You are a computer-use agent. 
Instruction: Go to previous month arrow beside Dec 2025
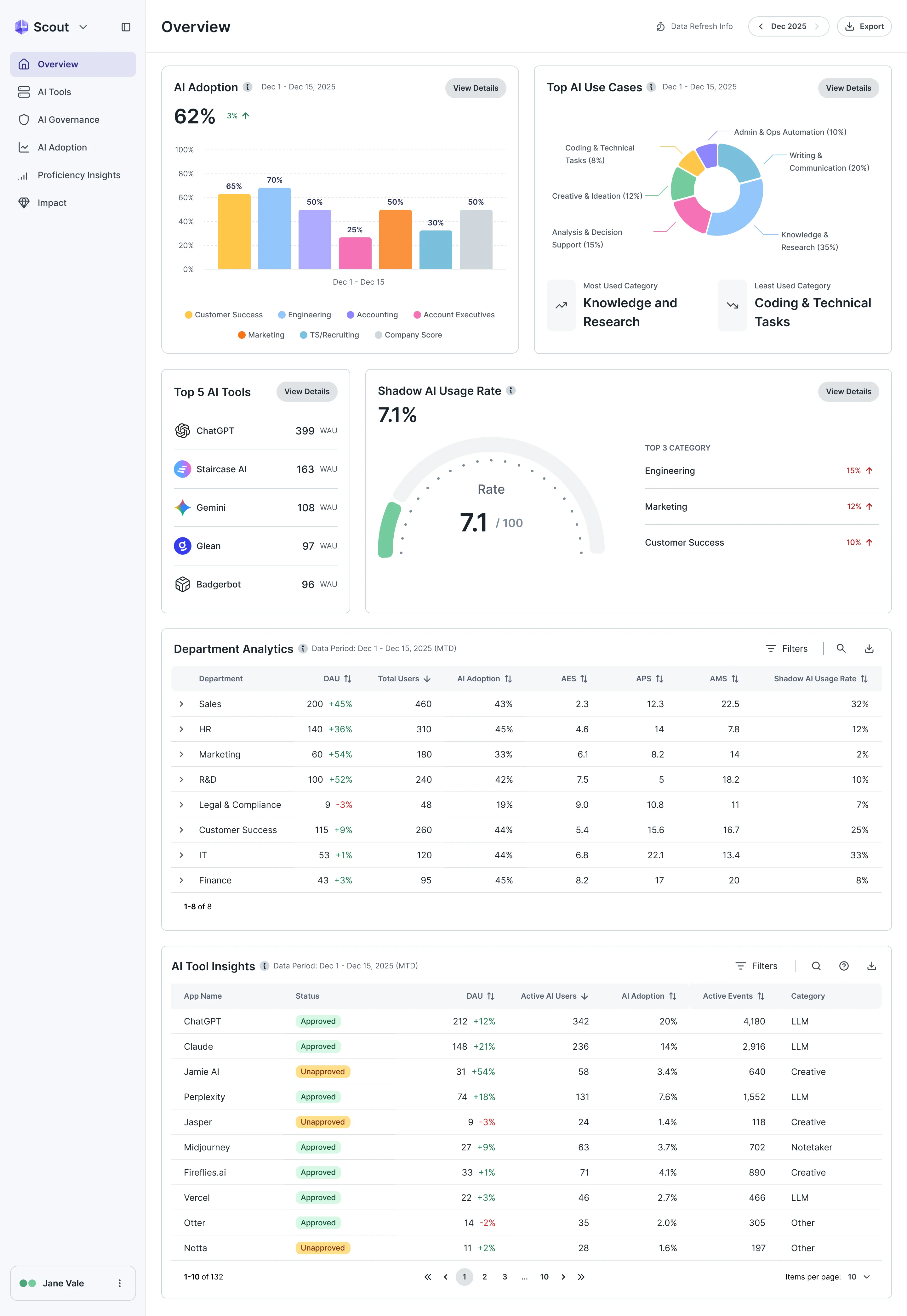pyautogui.click(x=761, y=27)
